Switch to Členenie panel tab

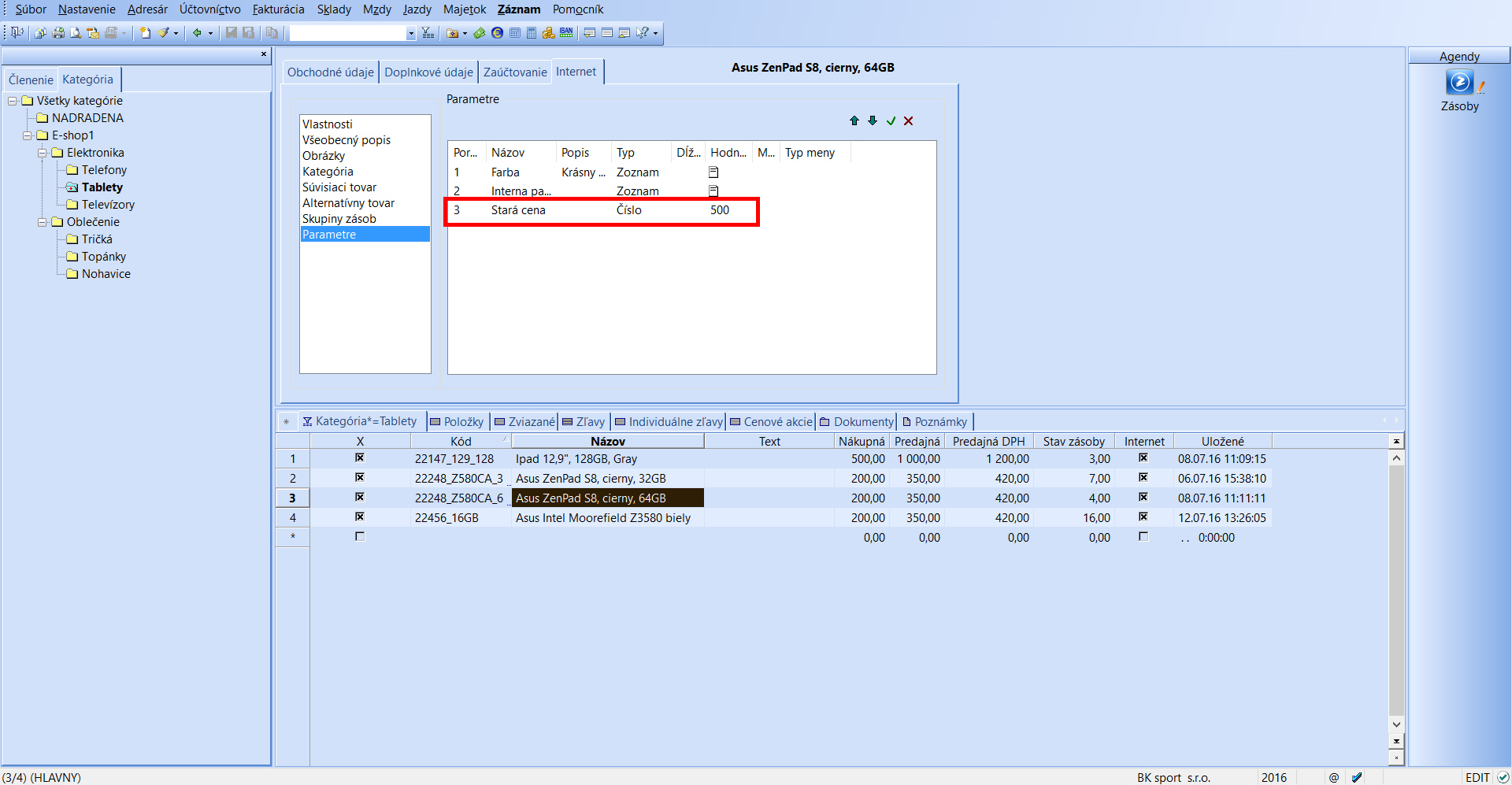31,80
